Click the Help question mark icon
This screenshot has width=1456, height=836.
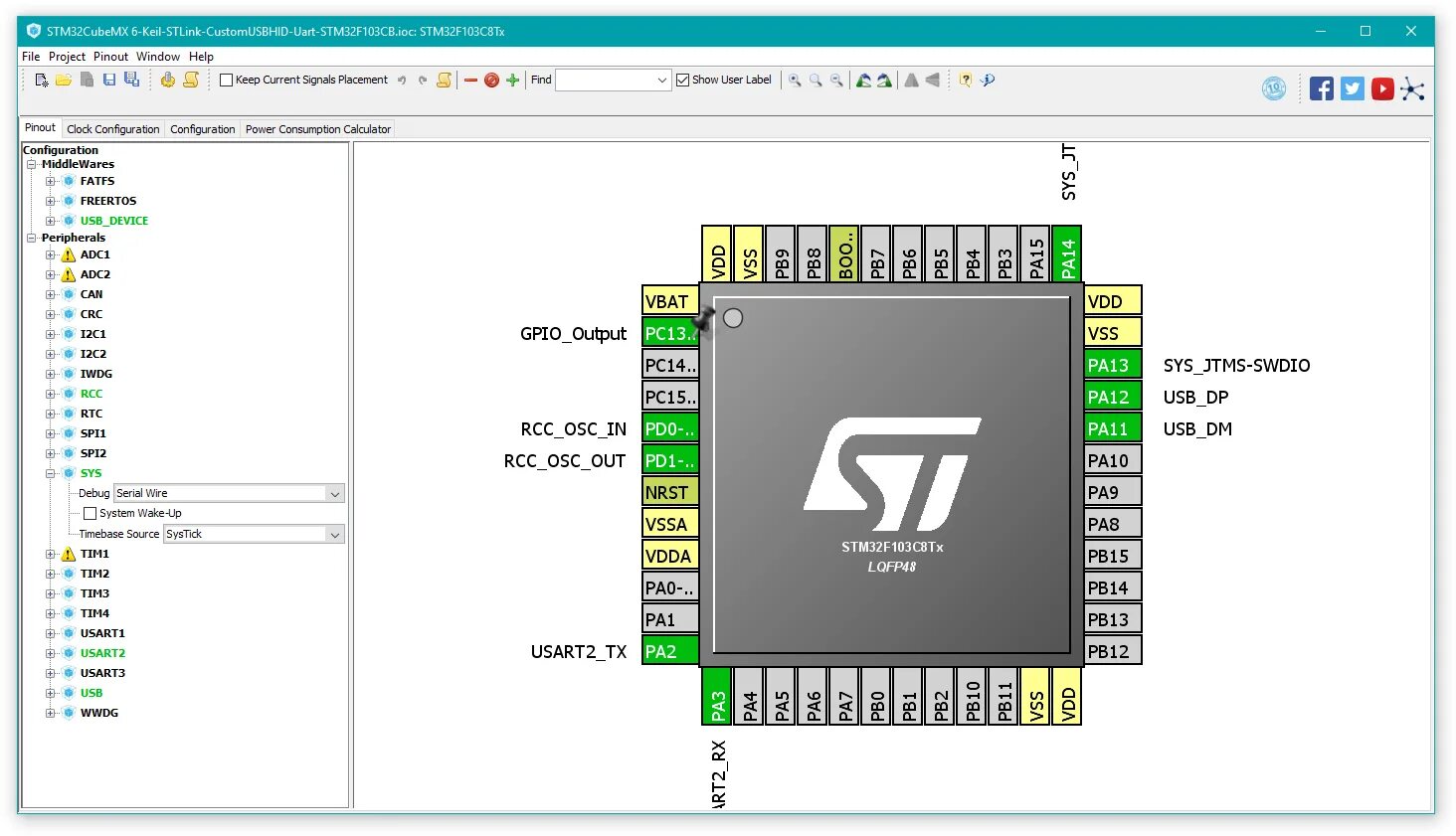pos(965,80)
